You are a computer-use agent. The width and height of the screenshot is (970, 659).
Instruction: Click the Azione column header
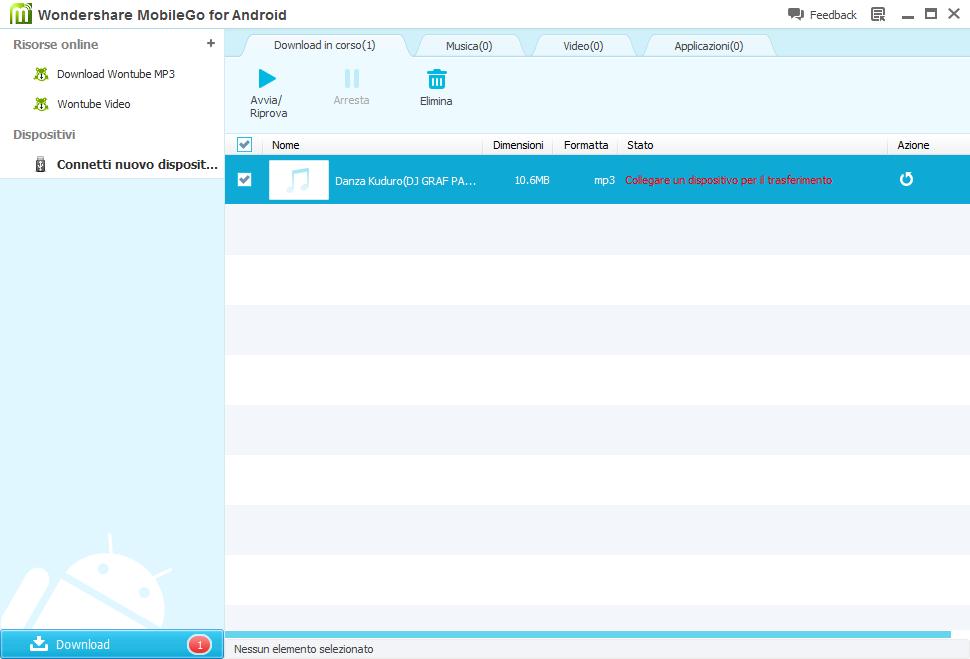[913, 145]
